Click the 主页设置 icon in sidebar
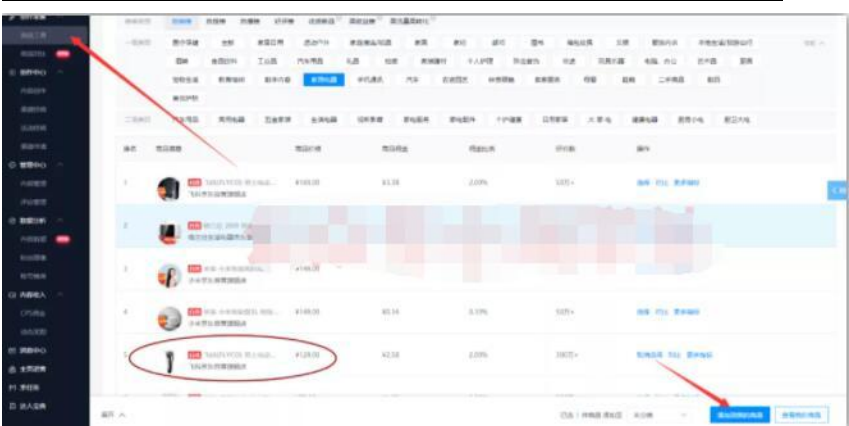The width and height of the screenshot is (849, 426). point(11,369)
